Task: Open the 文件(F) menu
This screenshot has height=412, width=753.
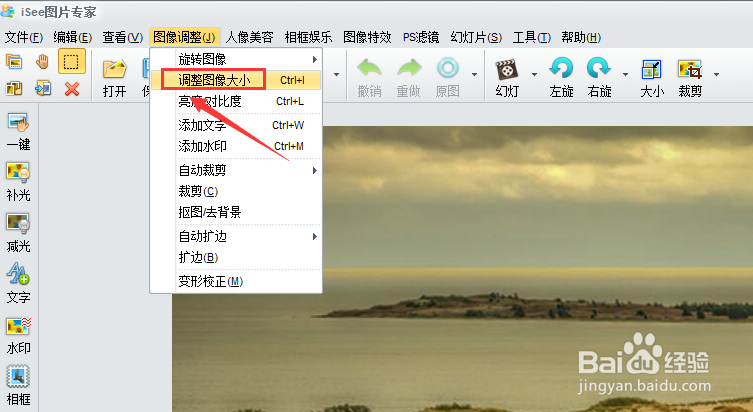Action: coord(24,37)
